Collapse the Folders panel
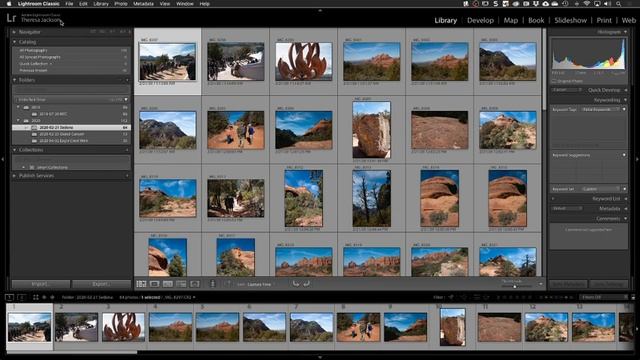 (x=14, y=80)
